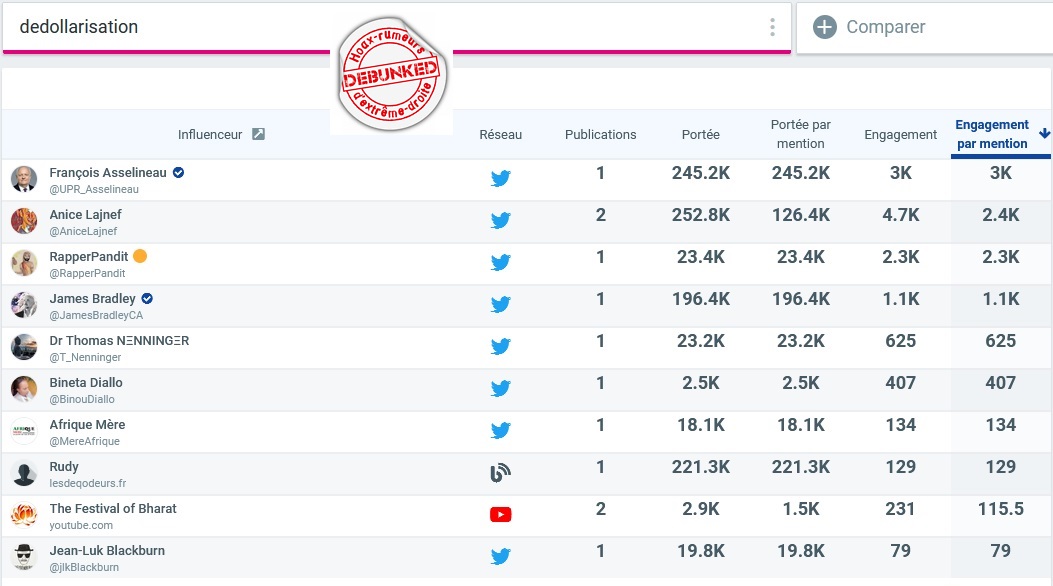Screen dimensions: 1053x586
Task: Click Twitter icon in François Asselineau row
Action: click(501, 179)
